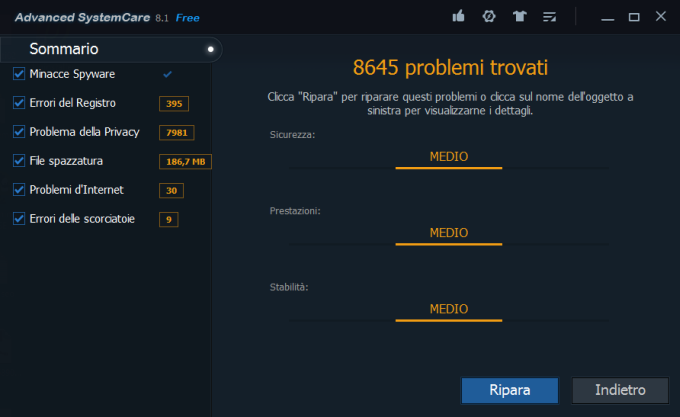
Task: Click the 7981 privacy count badge
Action: click(x=177, y=133)
